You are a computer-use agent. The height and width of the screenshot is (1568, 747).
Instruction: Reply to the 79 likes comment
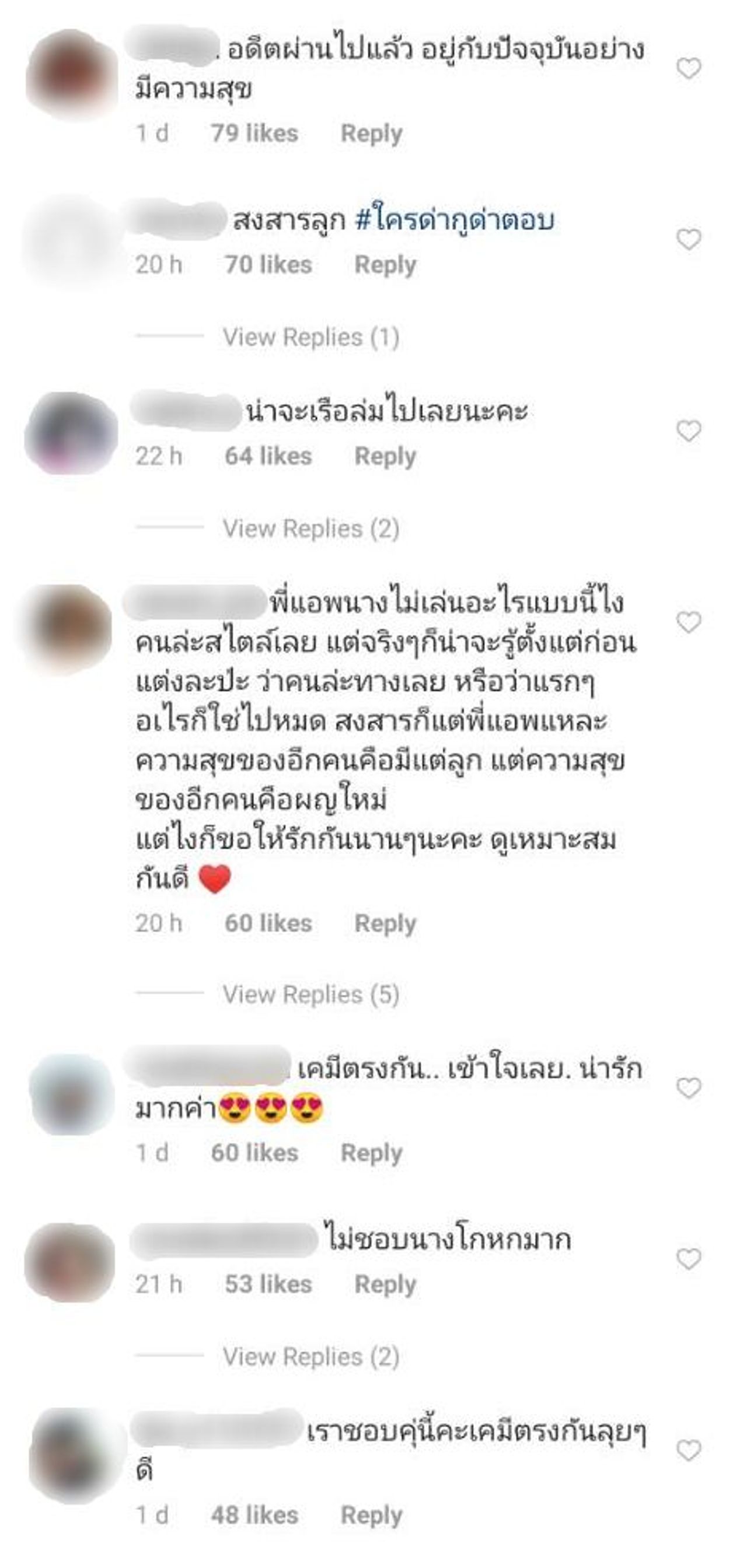(371, 134)
